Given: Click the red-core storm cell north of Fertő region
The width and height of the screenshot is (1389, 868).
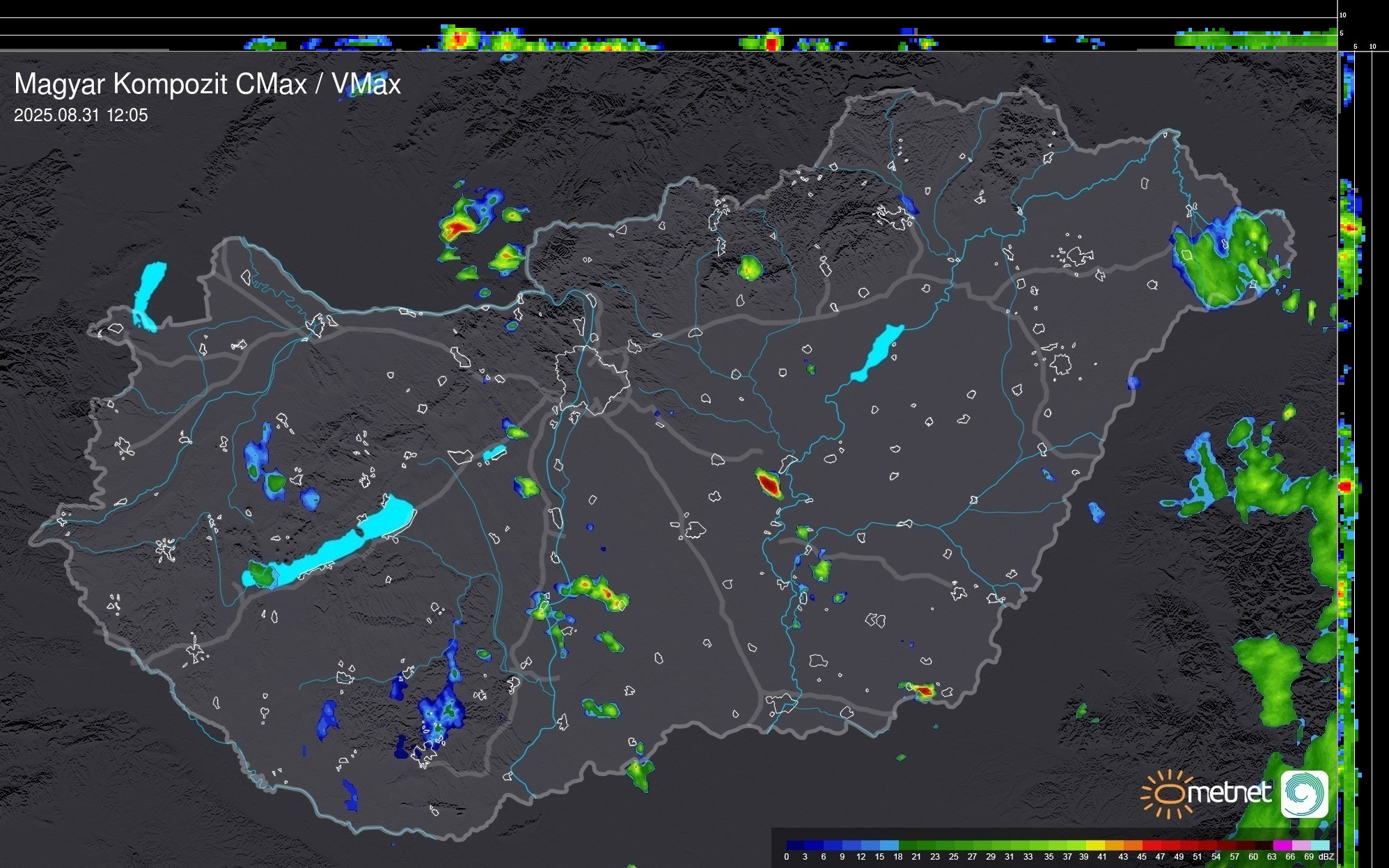Looking at the screenshot, I should point(456,228).
